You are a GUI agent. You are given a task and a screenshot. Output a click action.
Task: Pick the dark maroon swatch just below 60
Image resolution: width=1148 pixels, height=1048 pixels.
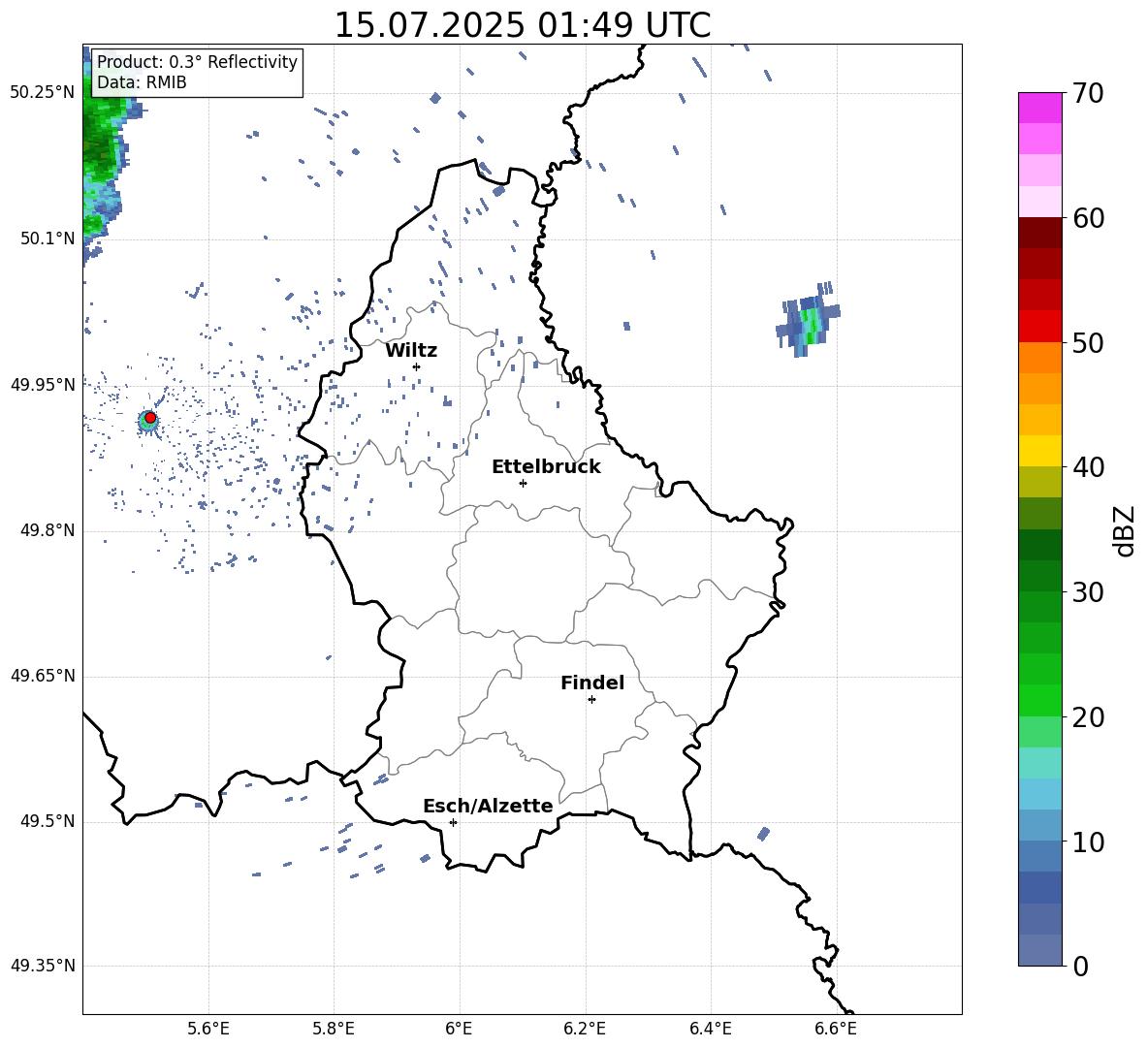click(x=1039, y=233)
